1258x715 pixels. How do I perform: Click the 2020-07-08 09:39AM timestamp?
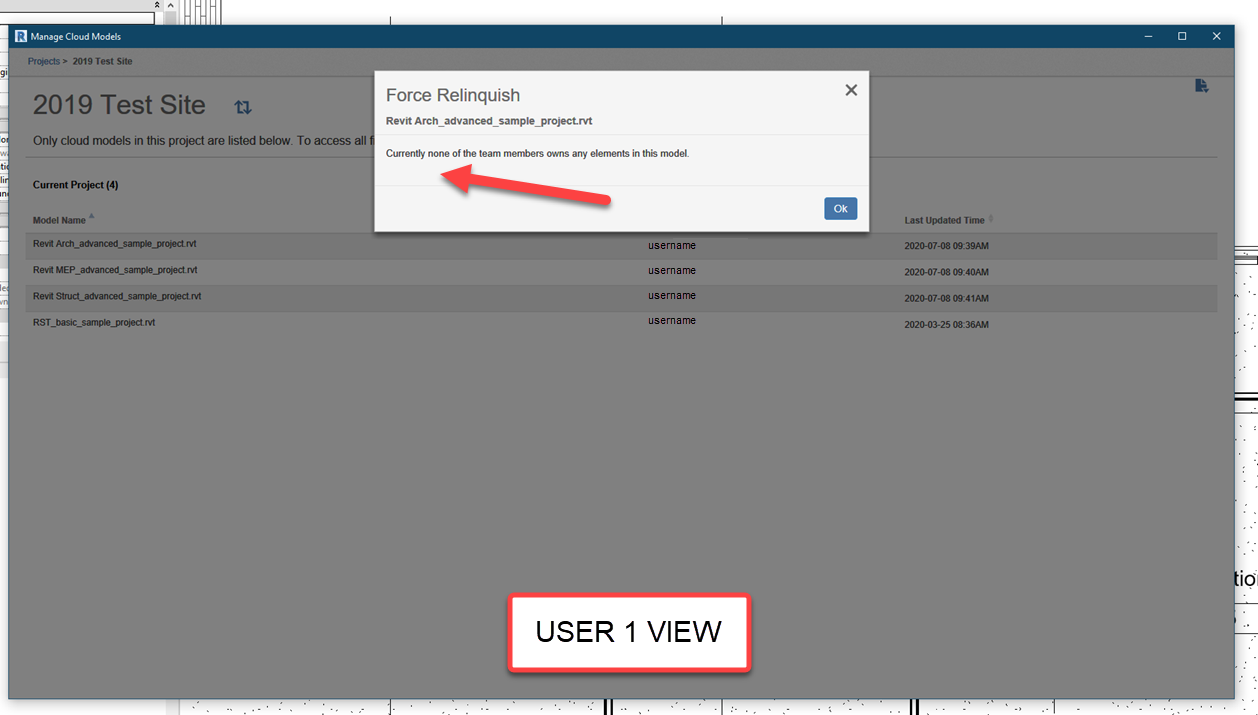click(946, 246)
